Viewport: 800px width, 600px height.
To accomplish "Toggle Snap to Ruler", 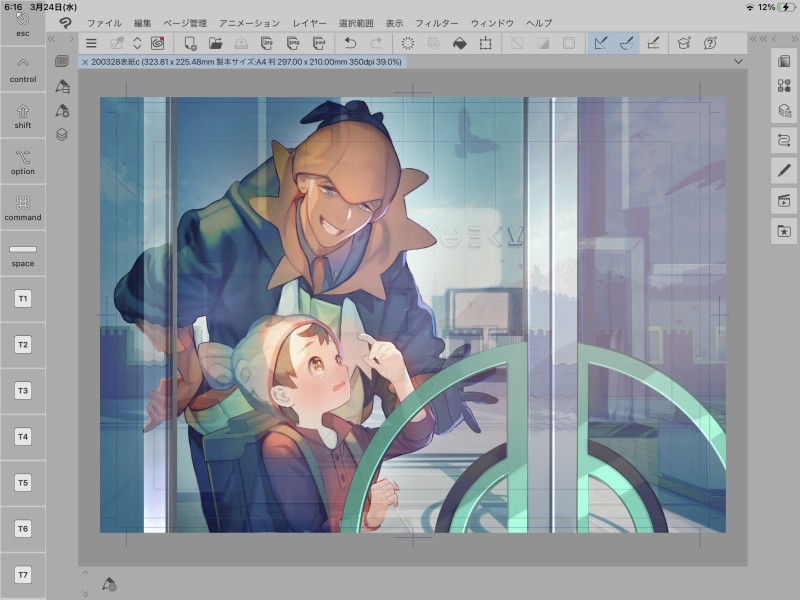I will [x=601, y=43].
